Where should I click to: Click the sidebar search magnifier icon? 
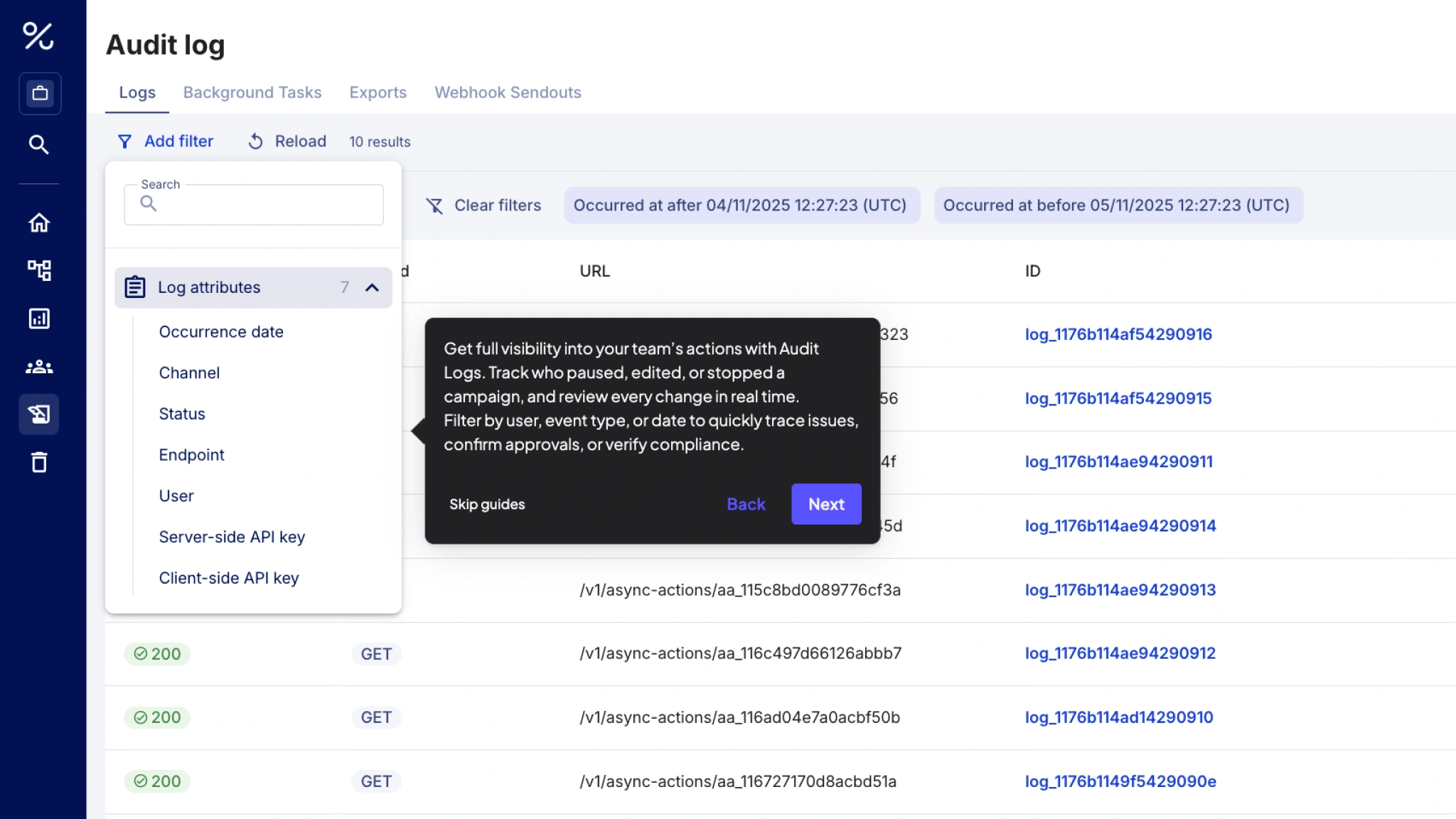click(38, 144)
